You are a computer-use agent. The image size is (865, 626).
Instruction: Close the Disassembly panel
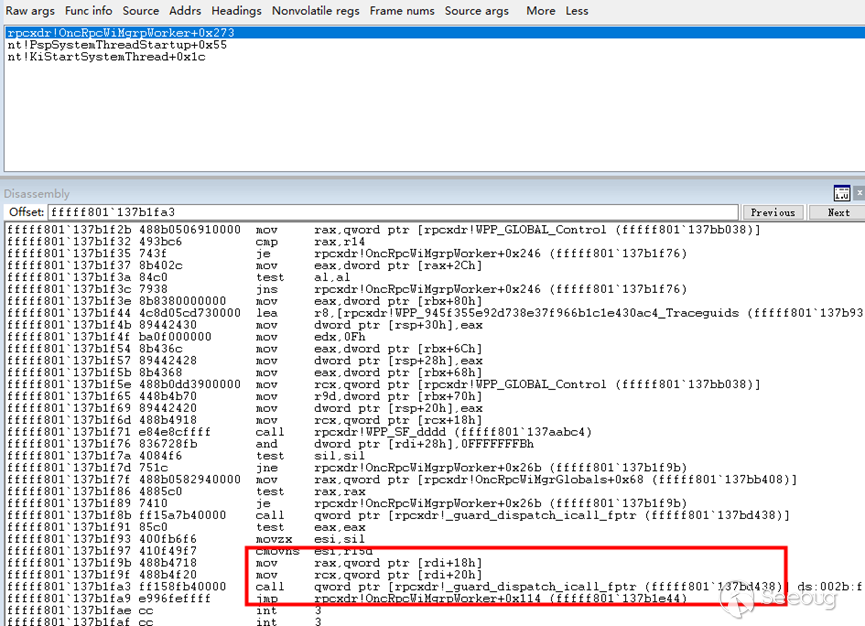pos(859,193)
